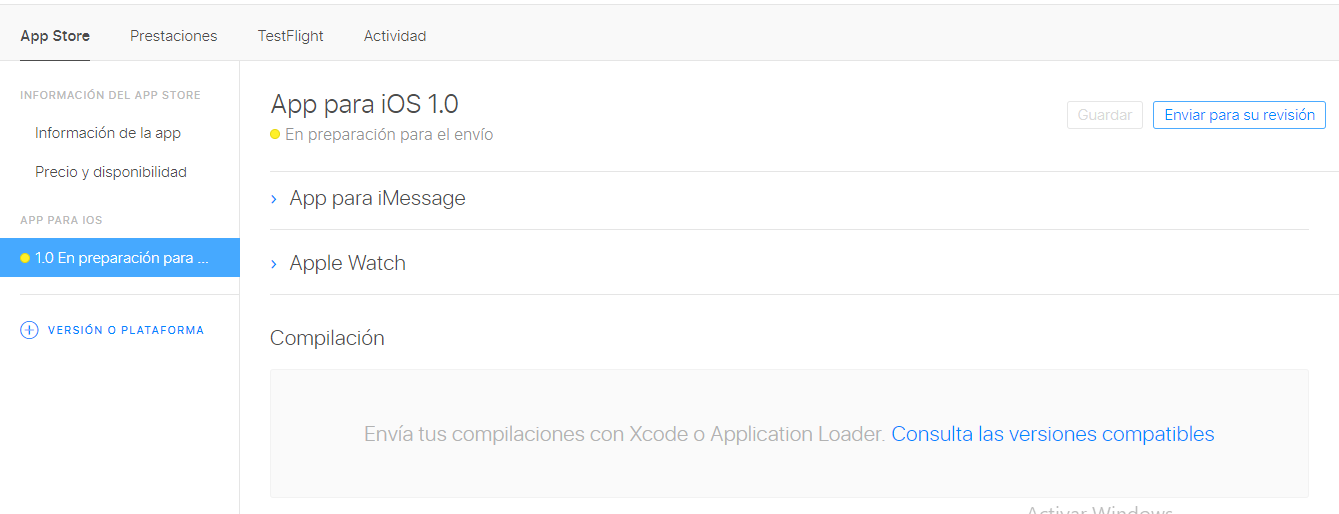
Task: Click the plus icon for Versión o Plataforma
Action: point(29,330)
